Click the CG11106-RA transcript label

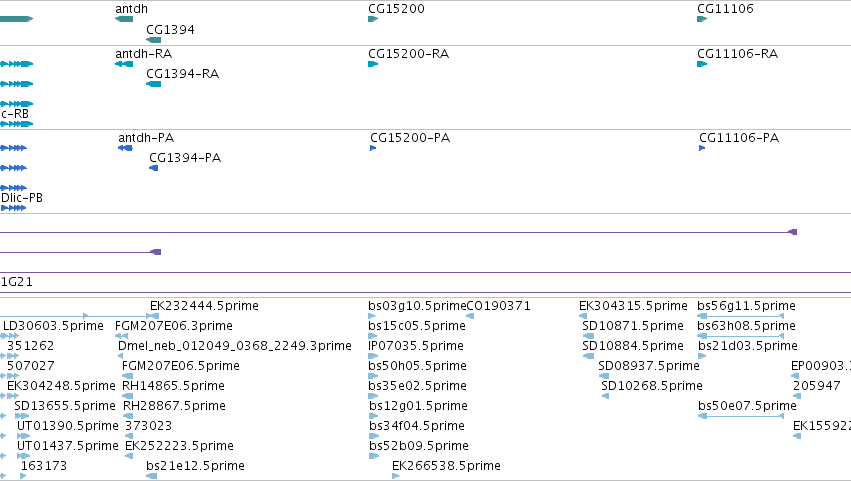[x=737, y=54]
